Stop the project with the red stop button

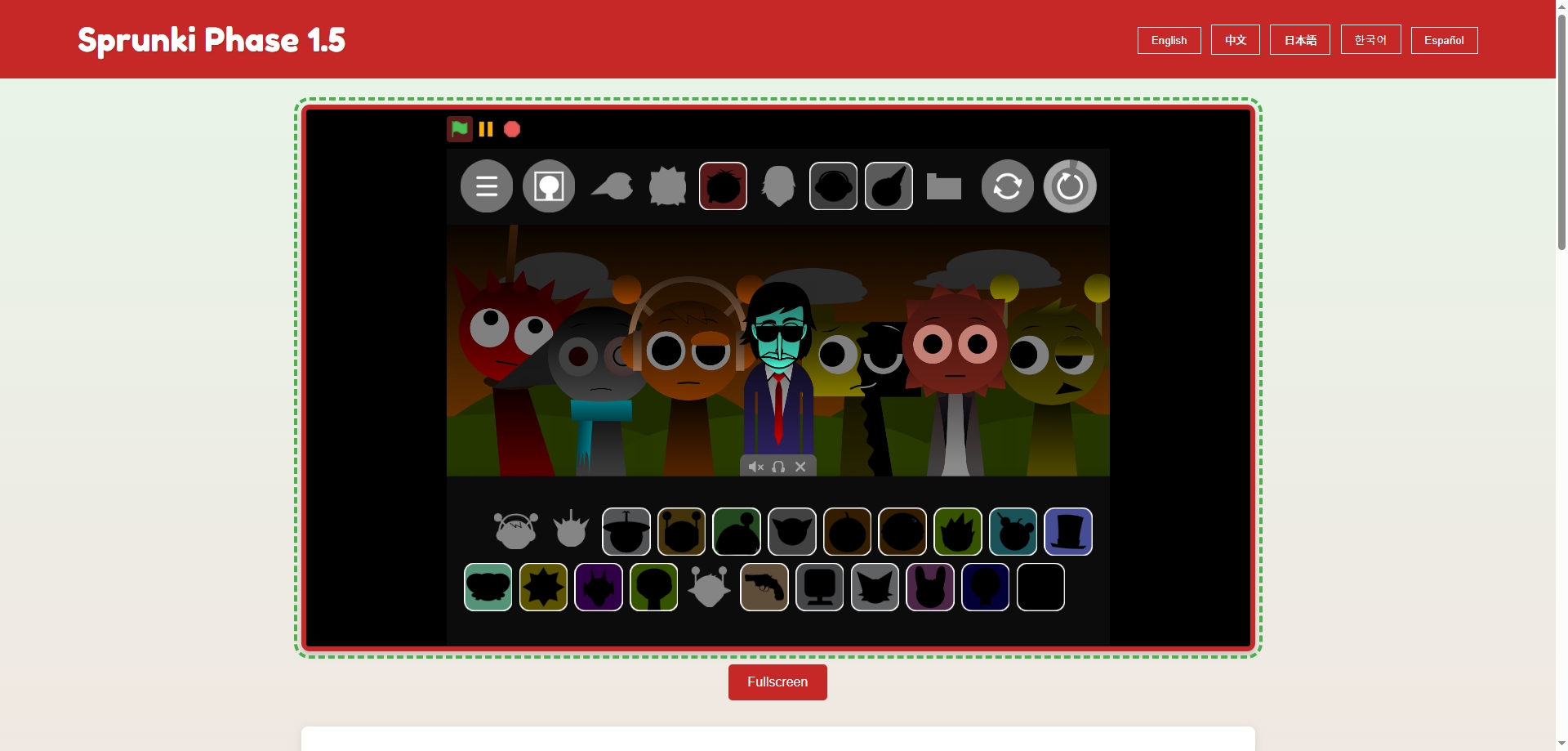(x=511, y=129)
